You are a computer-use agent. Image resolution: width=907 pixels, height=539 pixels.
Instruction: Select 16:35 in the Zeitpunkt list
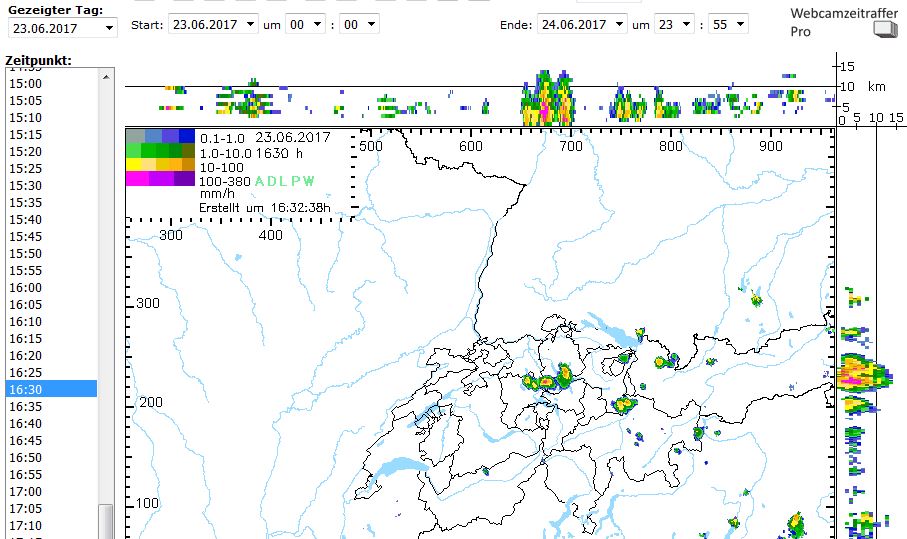50,407
